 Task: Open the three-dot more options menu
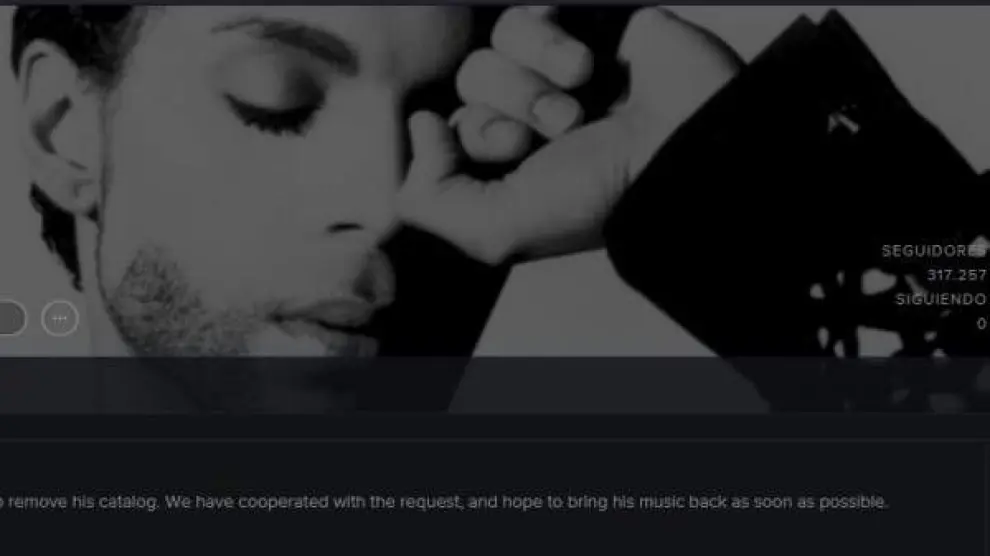click(60, 318)
